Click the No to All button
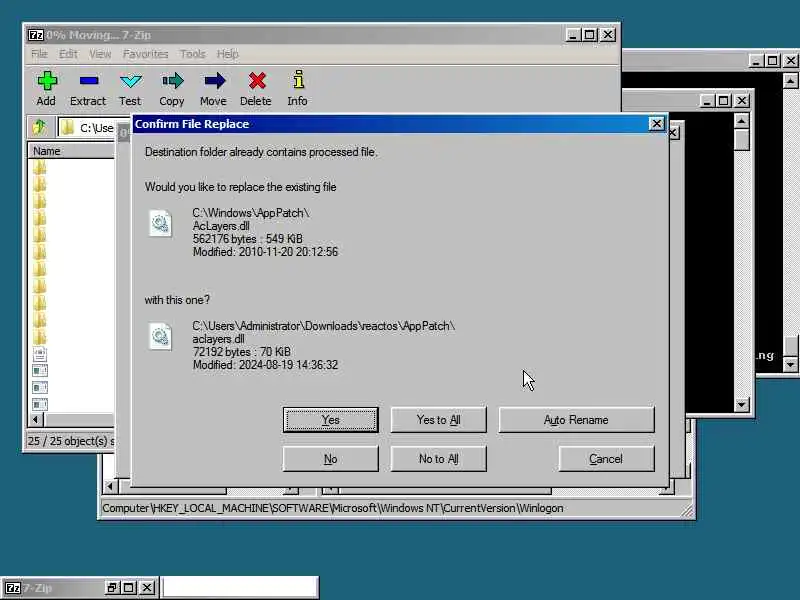The image size is (800, 600). click(438, 459)
